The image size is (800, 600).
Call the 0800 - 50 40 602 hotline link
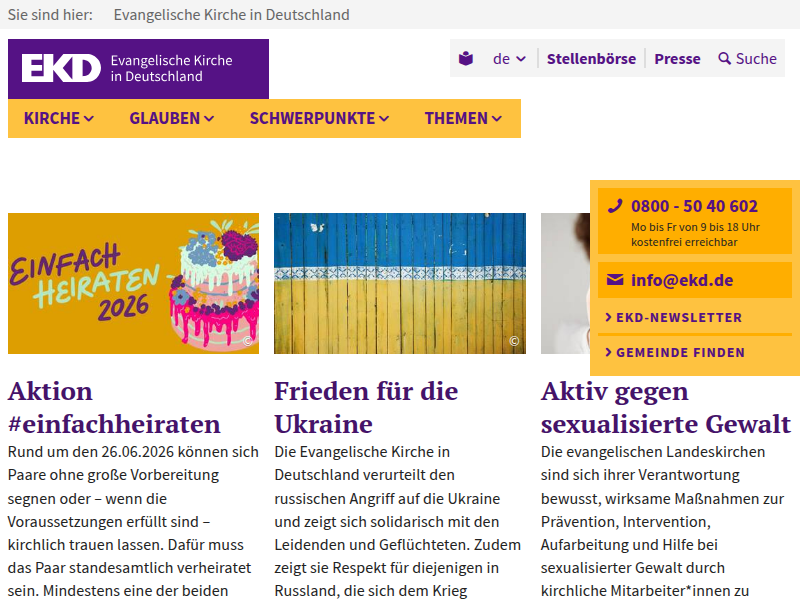coord(694,206)
